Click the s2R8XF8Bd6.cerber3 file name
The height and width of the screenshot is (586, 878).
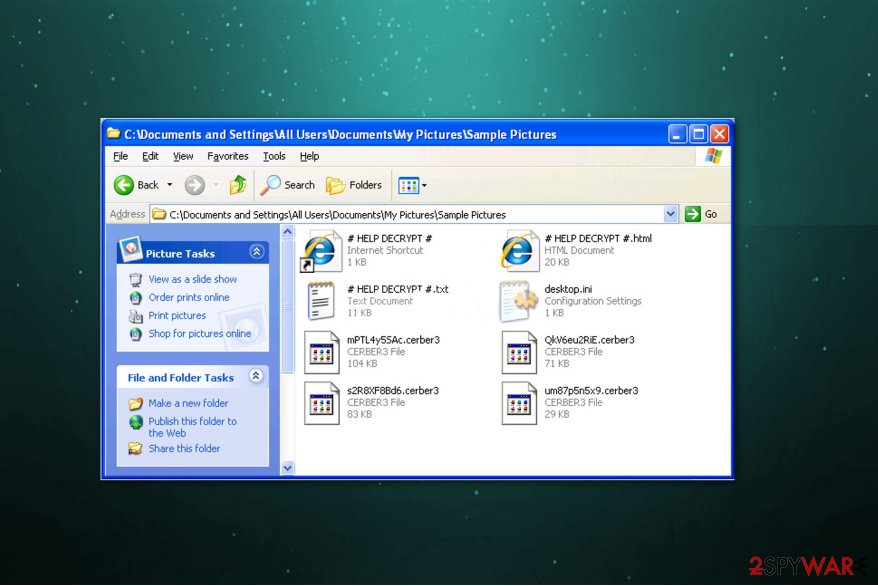(x=393, y=391)
